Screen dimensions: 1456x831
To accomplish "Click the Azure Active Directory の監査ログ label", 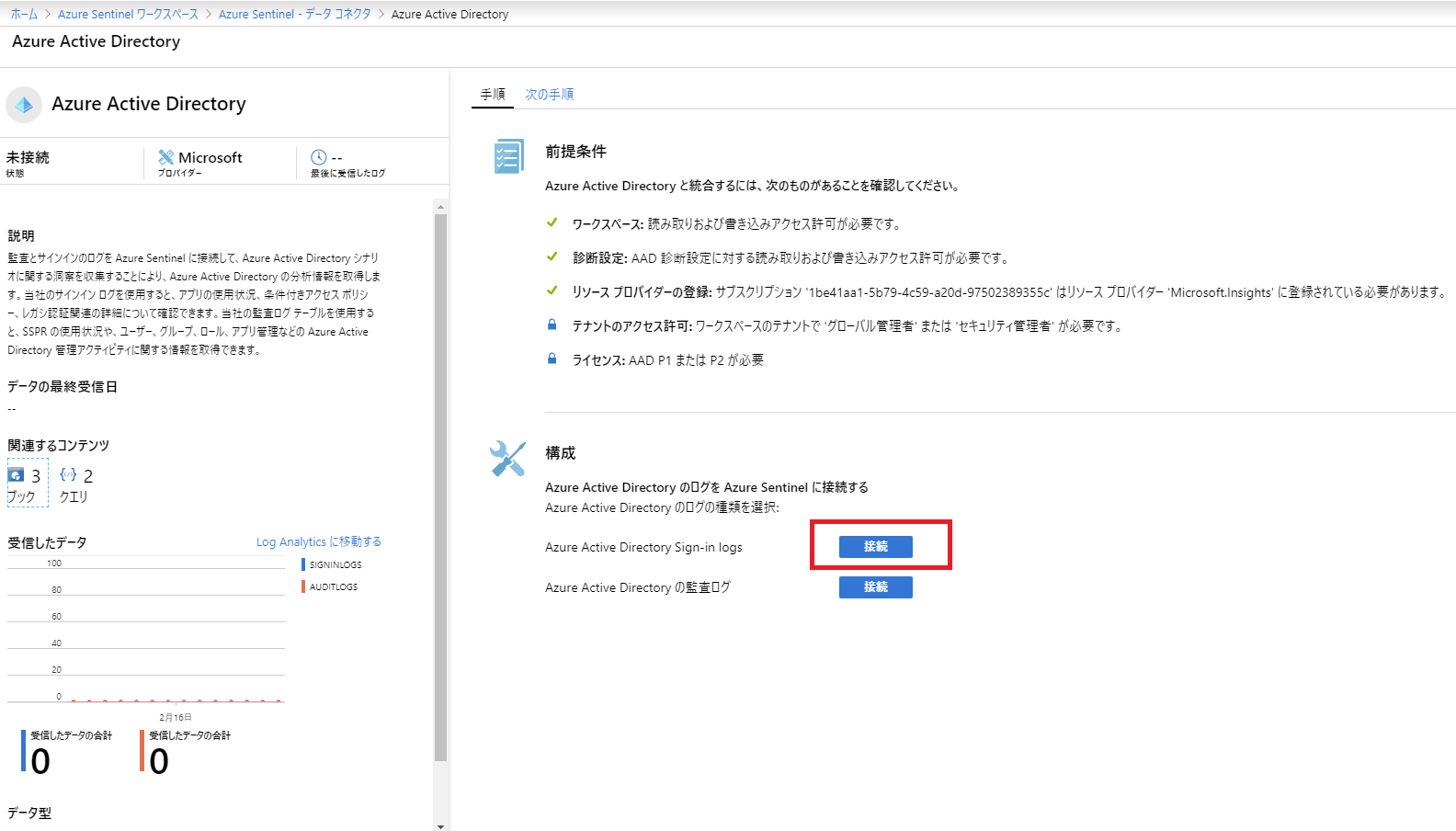I will coord(638,587).
